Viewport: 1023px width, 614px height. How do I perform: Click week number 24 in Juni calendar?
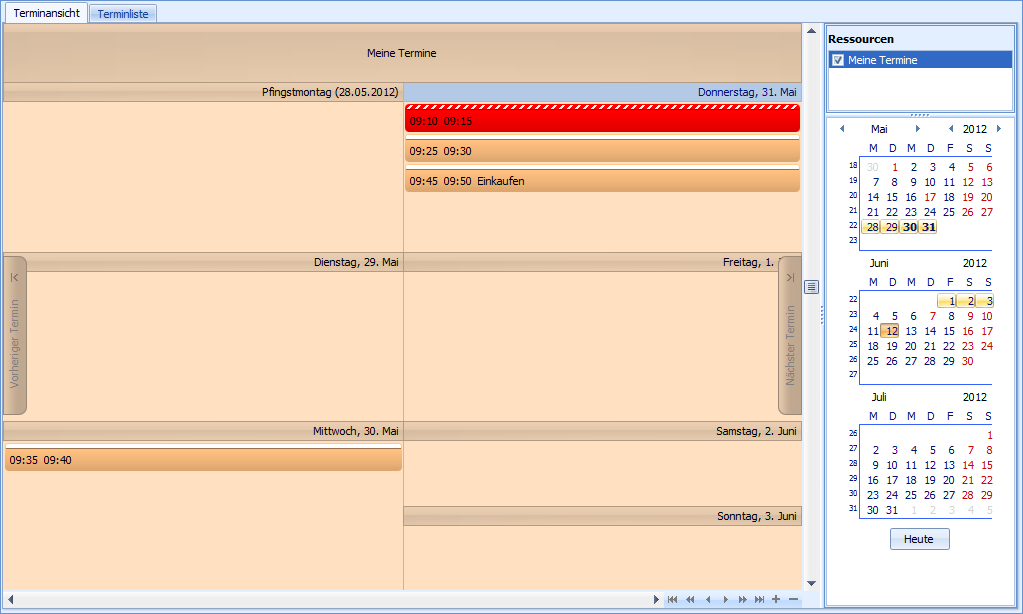pyautogui.click(x=853, y=329)
